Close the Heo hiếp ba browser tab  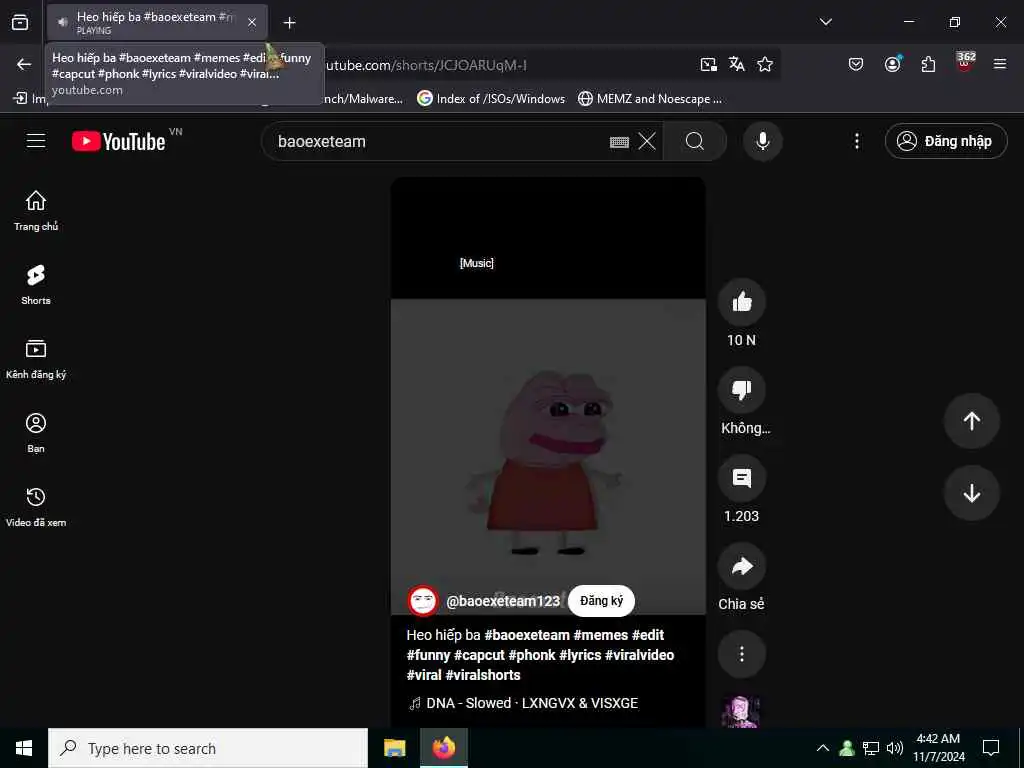[252, 22]
